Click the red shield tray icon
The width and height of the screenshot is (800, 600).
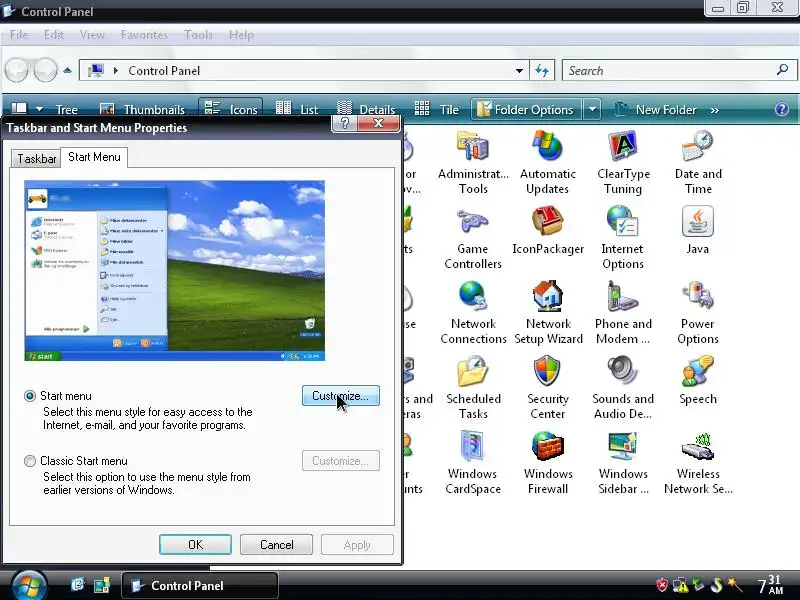(x=662, y=585)
